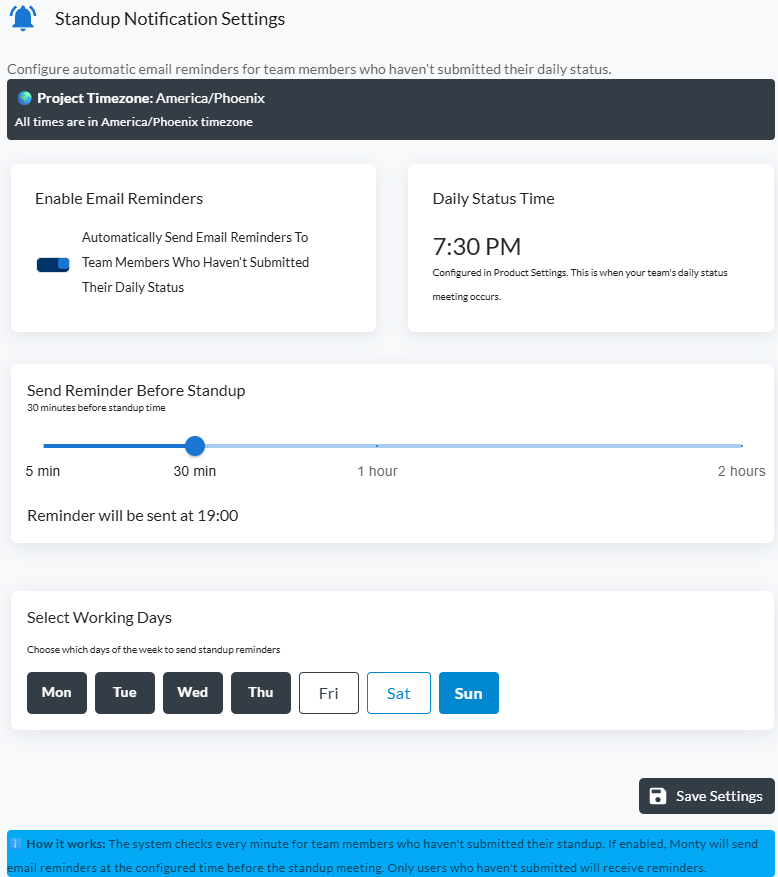Click the Standup Notification Settings heading
778x877 pixels.
point(170,18)
